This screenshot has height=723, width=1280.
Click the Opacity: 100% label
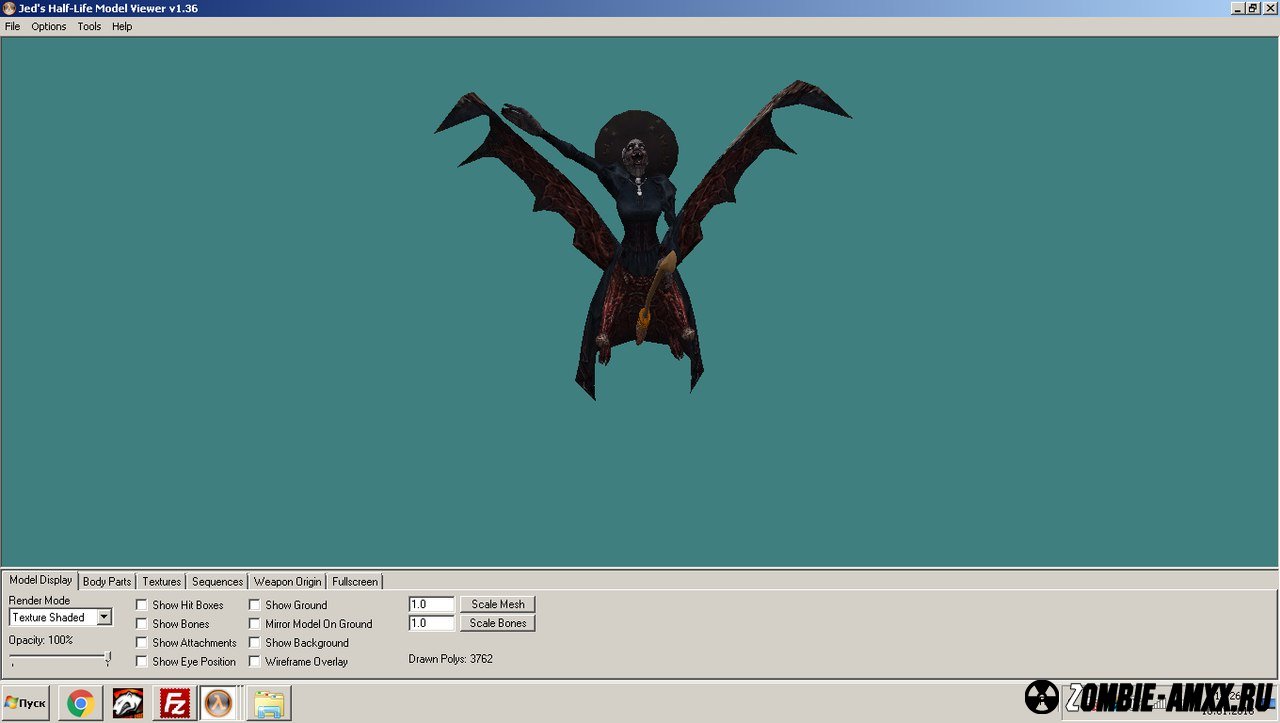tap(41, 640)
